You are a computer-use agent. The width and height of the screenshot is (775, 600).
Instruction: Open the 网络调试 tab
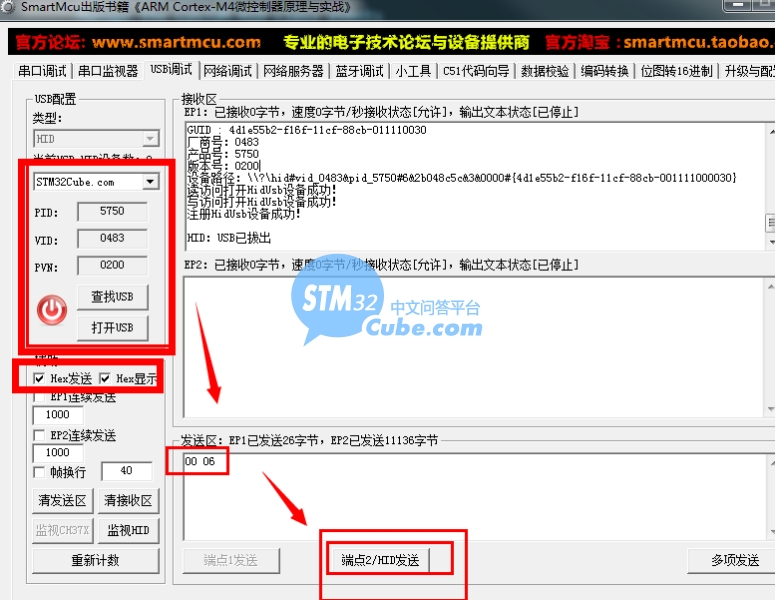(228, 71)
